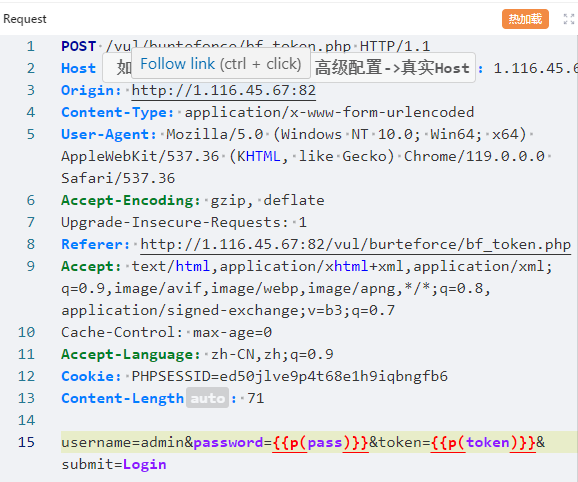The width and height of the screenshot is (578, 482).
Task: Click the Accept-Language header value
Action: pyautogui.click(x=272, y=354)
